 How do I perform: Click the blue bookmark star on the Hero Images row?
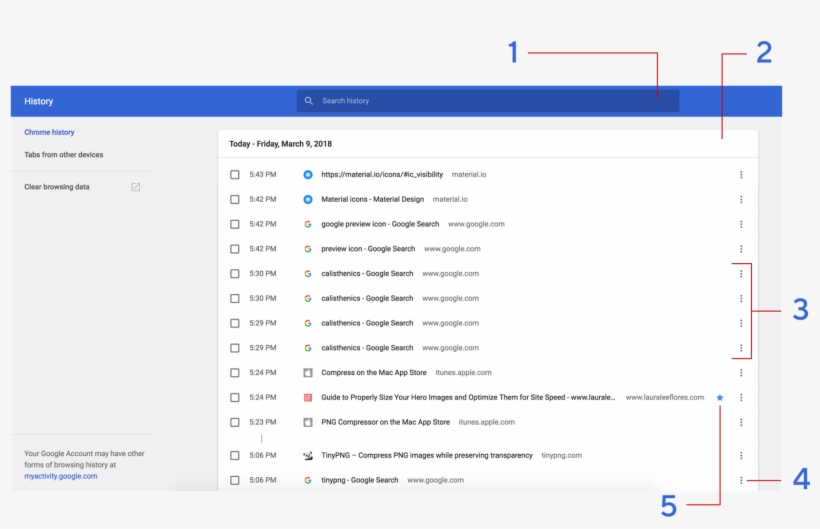tap(720, 398)
